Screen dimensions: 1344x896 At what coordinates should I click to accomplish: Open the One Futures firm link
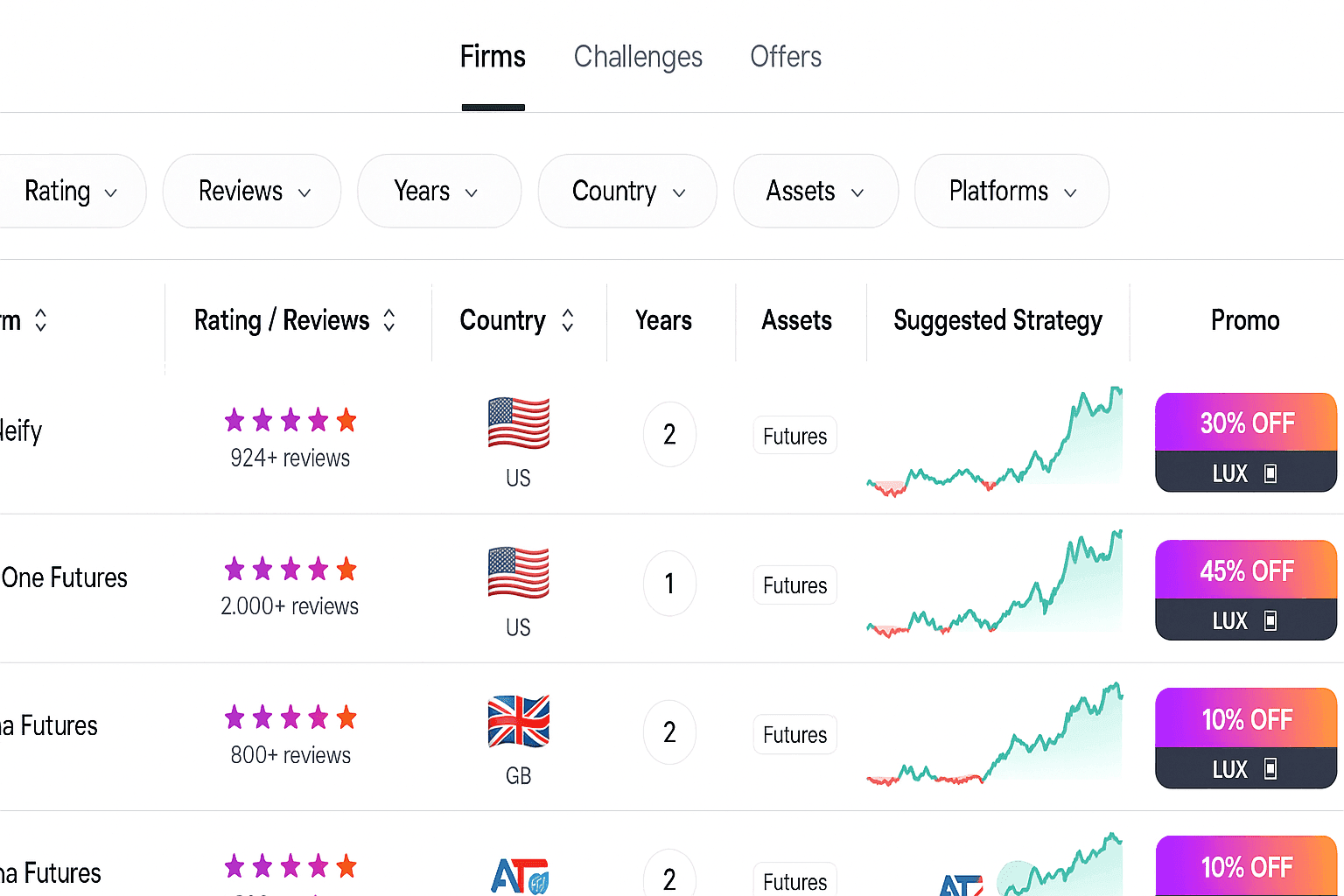64,577
